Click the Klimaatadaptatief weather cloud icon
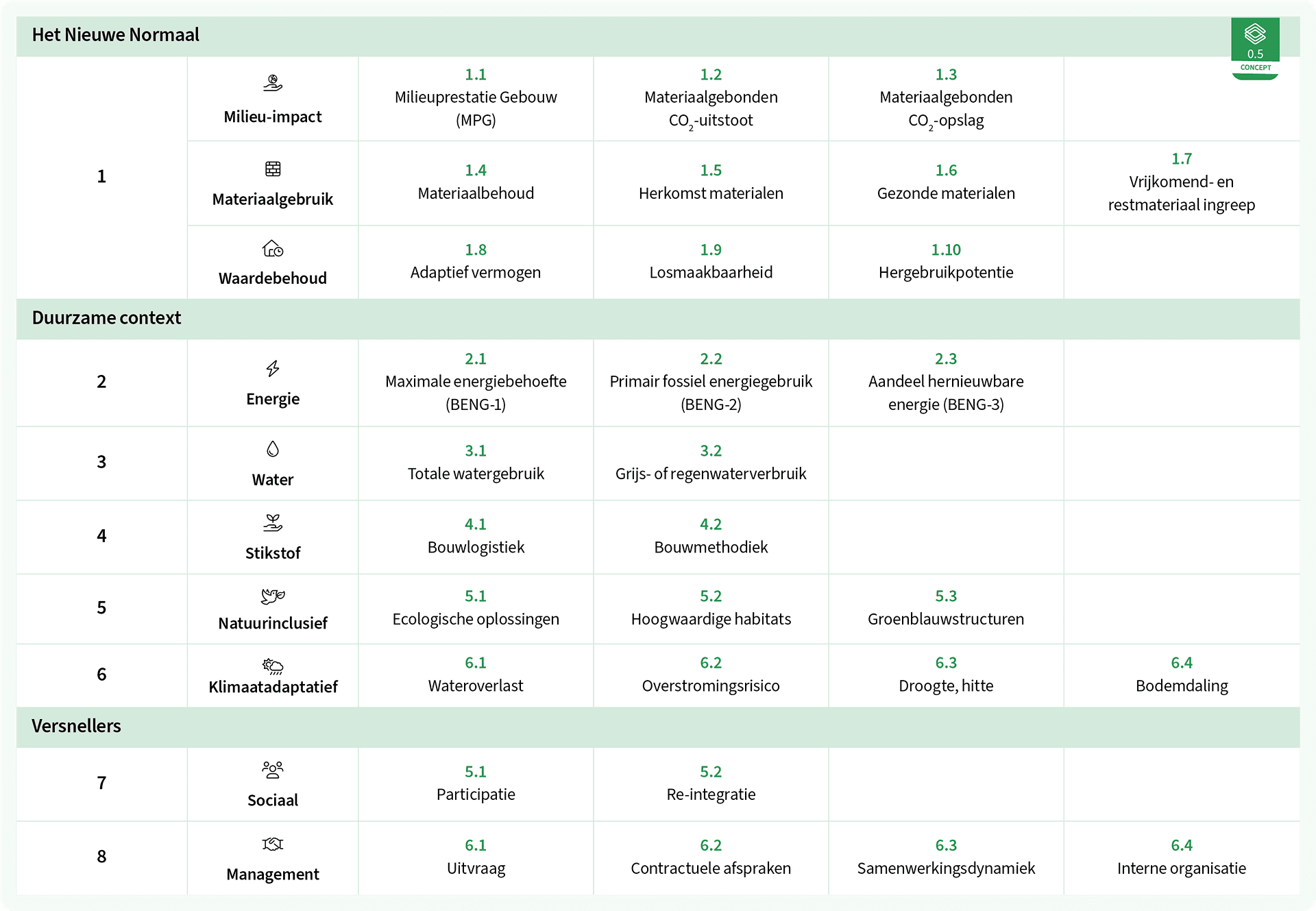The height and width of the screenshot is (911, 1316). pyautogui.click(x=273, y=666)
